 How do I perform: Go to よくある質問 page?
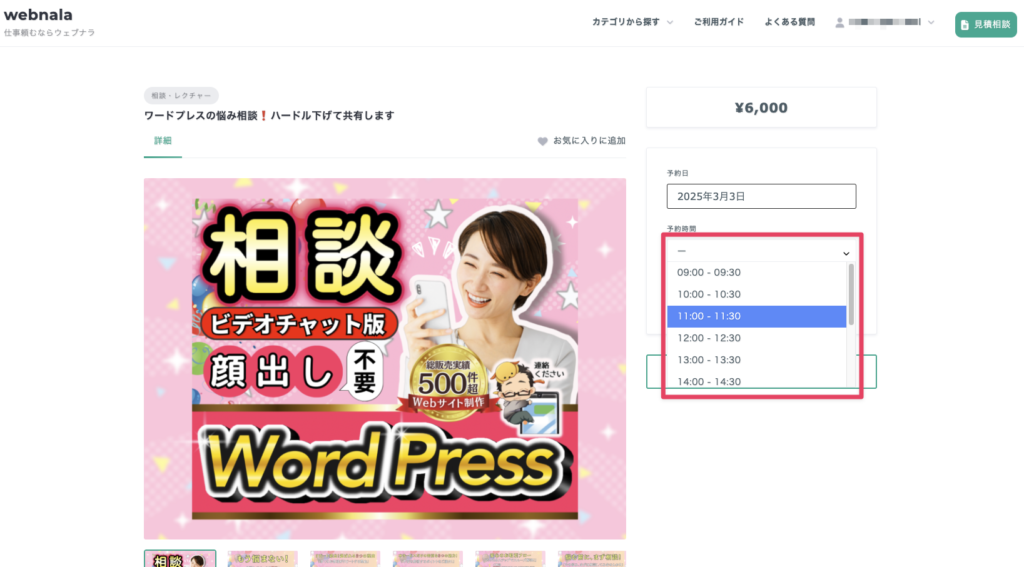pos(790,22)
